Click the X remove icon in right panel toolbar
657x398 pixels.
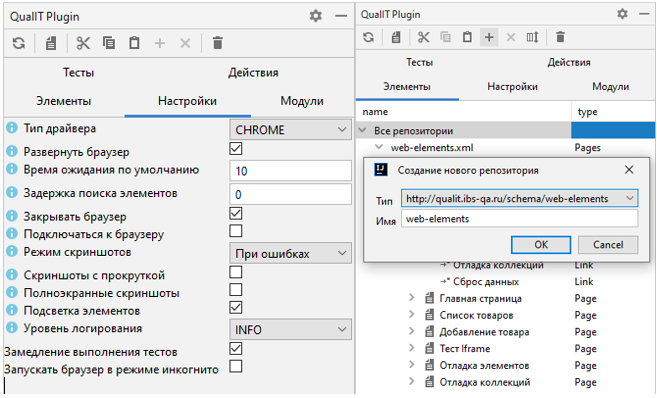[x=511, y=37]
